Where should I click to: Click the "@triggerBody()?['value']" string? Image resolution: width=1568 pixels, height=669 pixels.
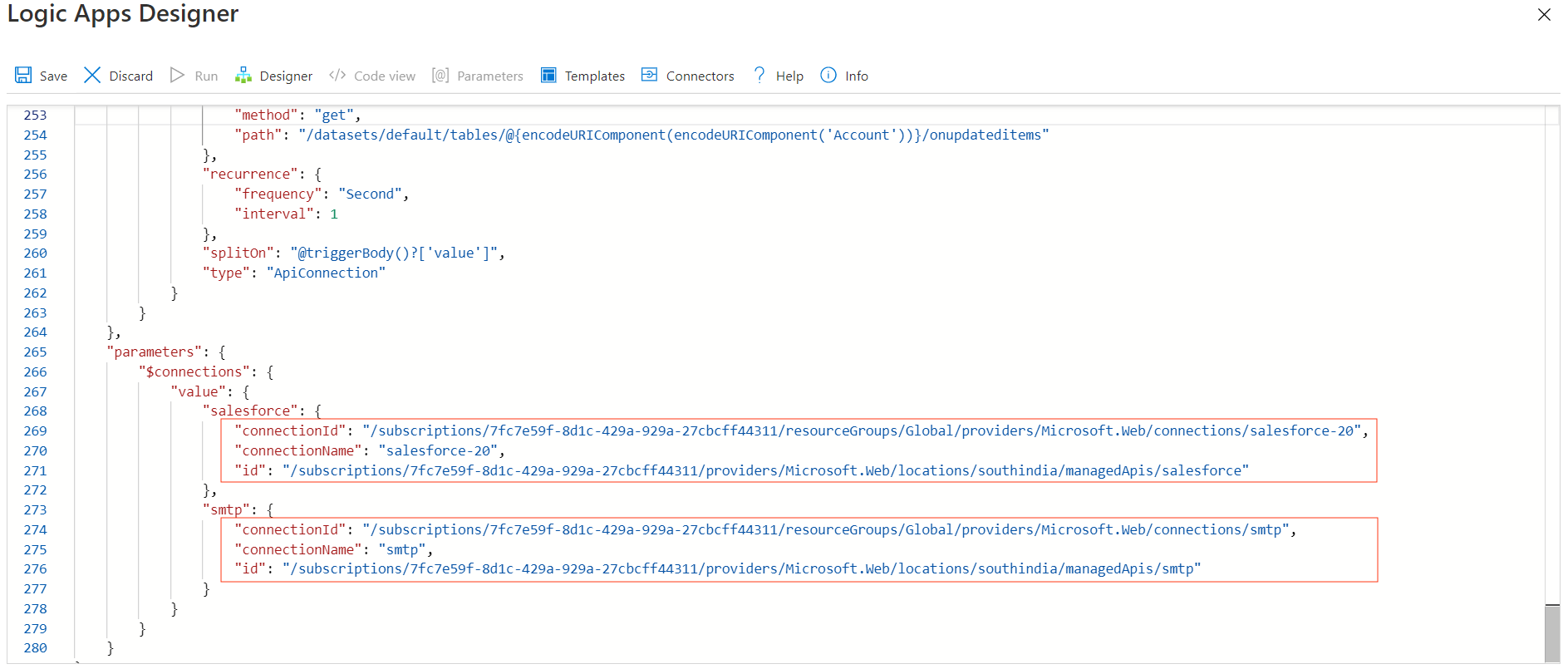click(x=394, y=253)
